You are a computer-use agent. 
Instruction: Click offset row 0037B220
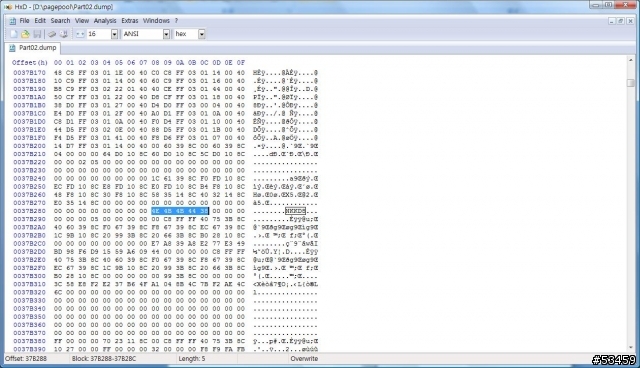(x=29, y=162)
